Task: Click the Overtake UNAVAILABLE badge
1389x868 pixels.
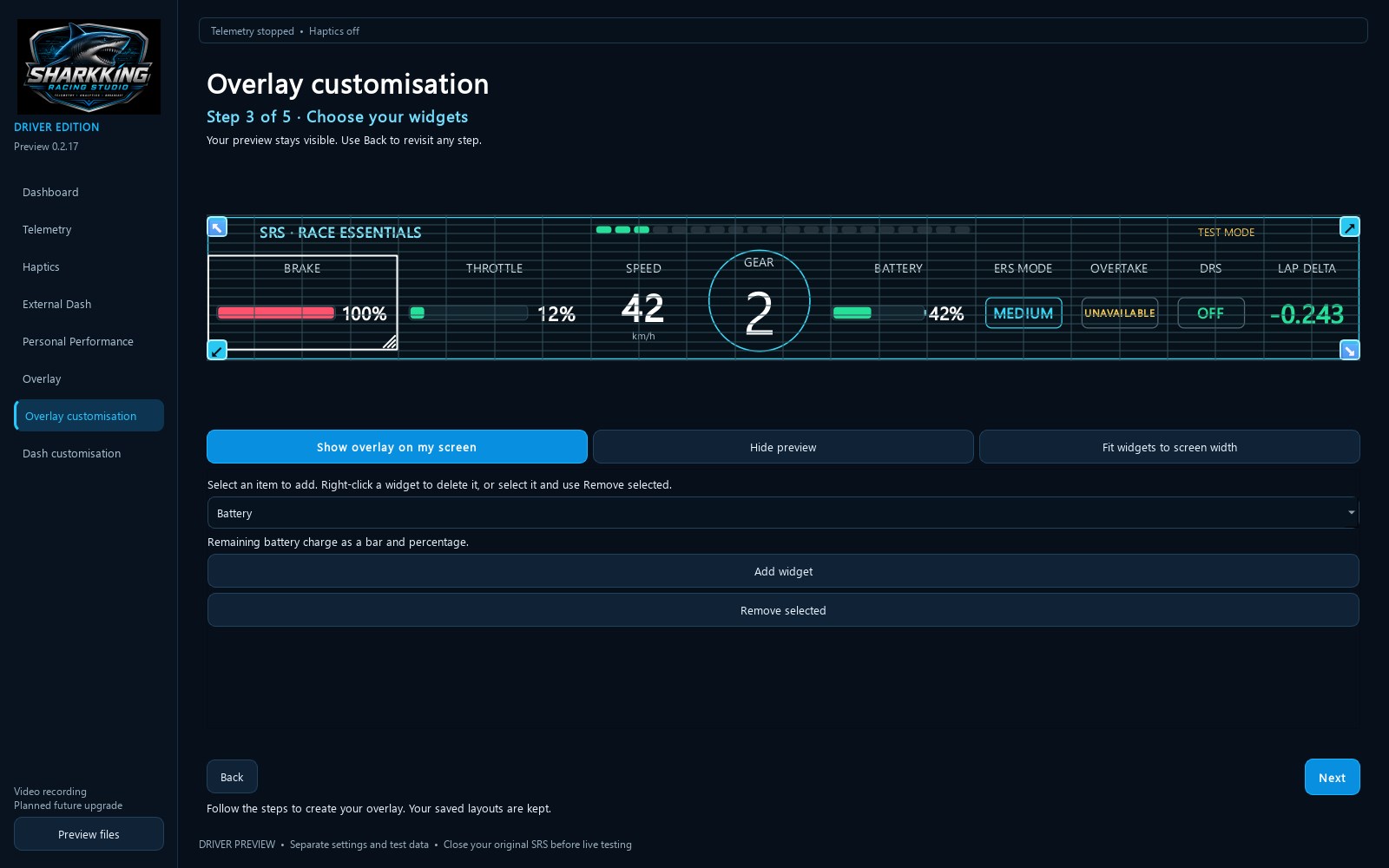Action: pos(1119,313)
